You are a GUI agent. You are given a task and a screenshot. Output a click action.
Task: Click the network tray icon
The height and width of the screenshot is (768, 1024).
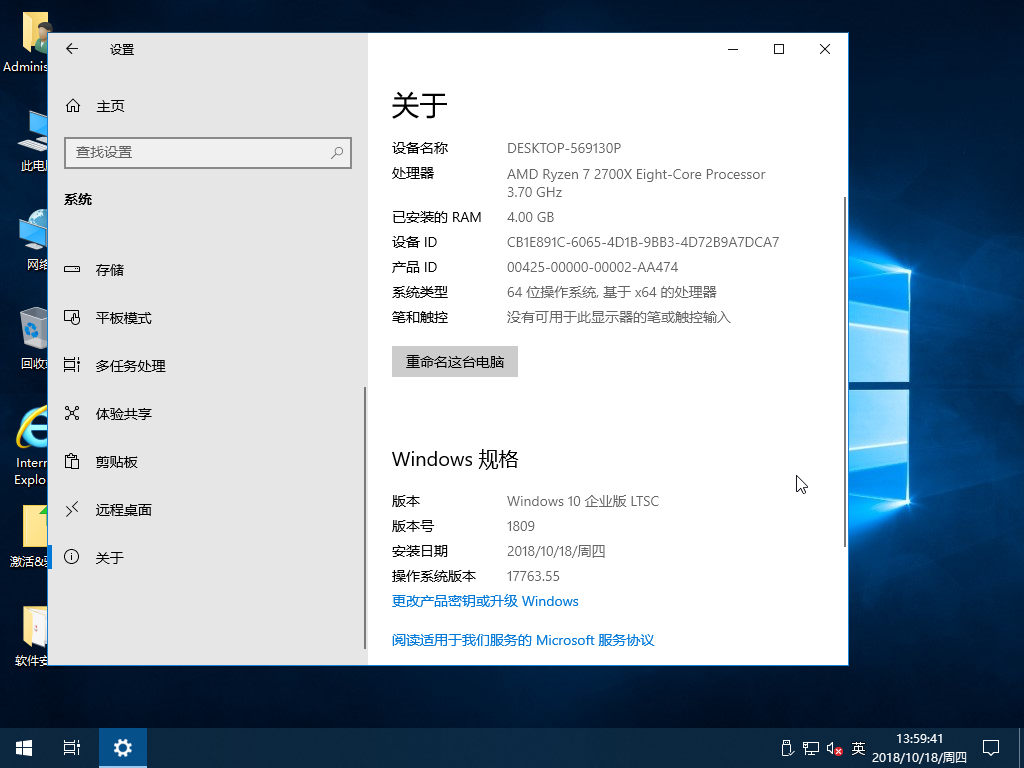point(810,748)
